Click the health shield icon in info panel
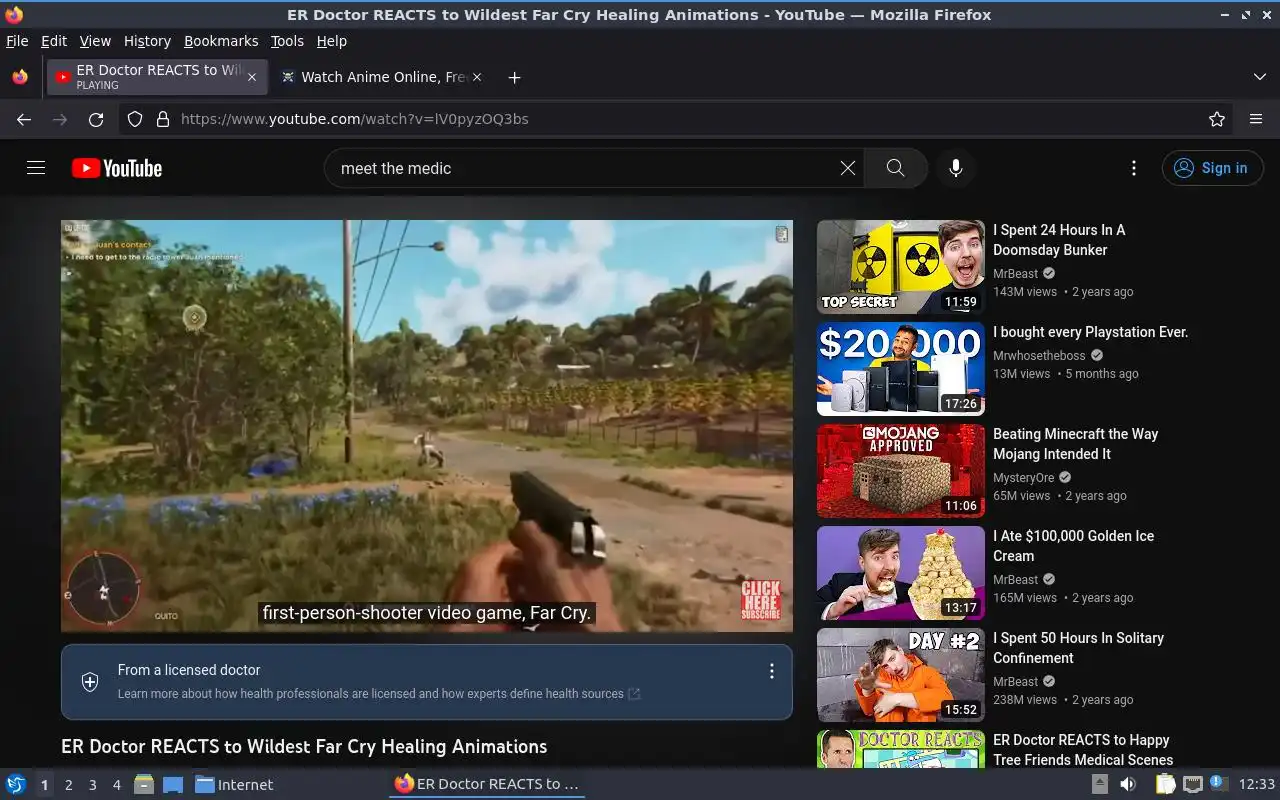Viewport: 1280px width, 800px height. [90, 682]
